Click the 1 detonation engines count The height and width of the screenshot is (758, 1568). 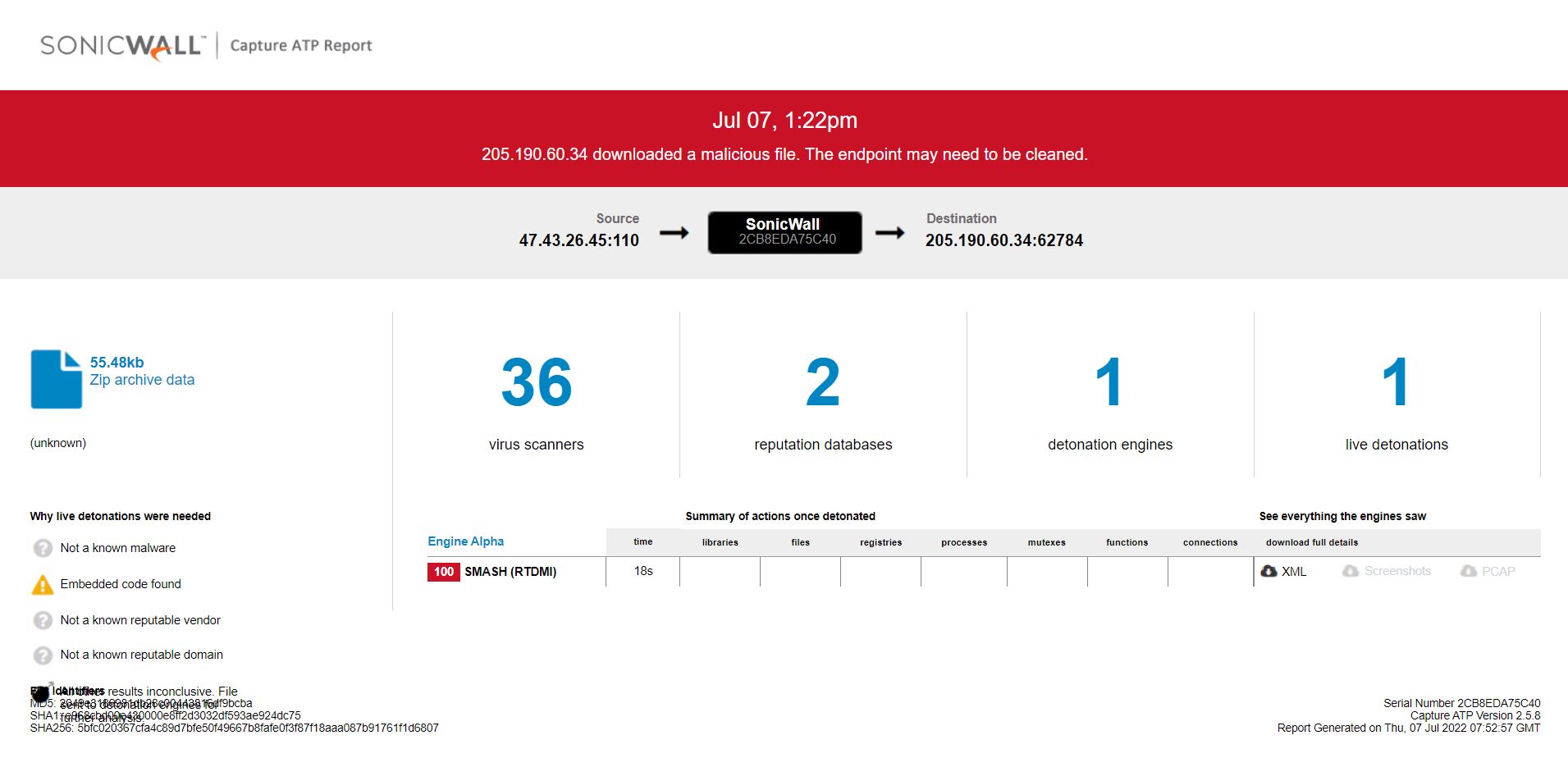coord(1109,382)
